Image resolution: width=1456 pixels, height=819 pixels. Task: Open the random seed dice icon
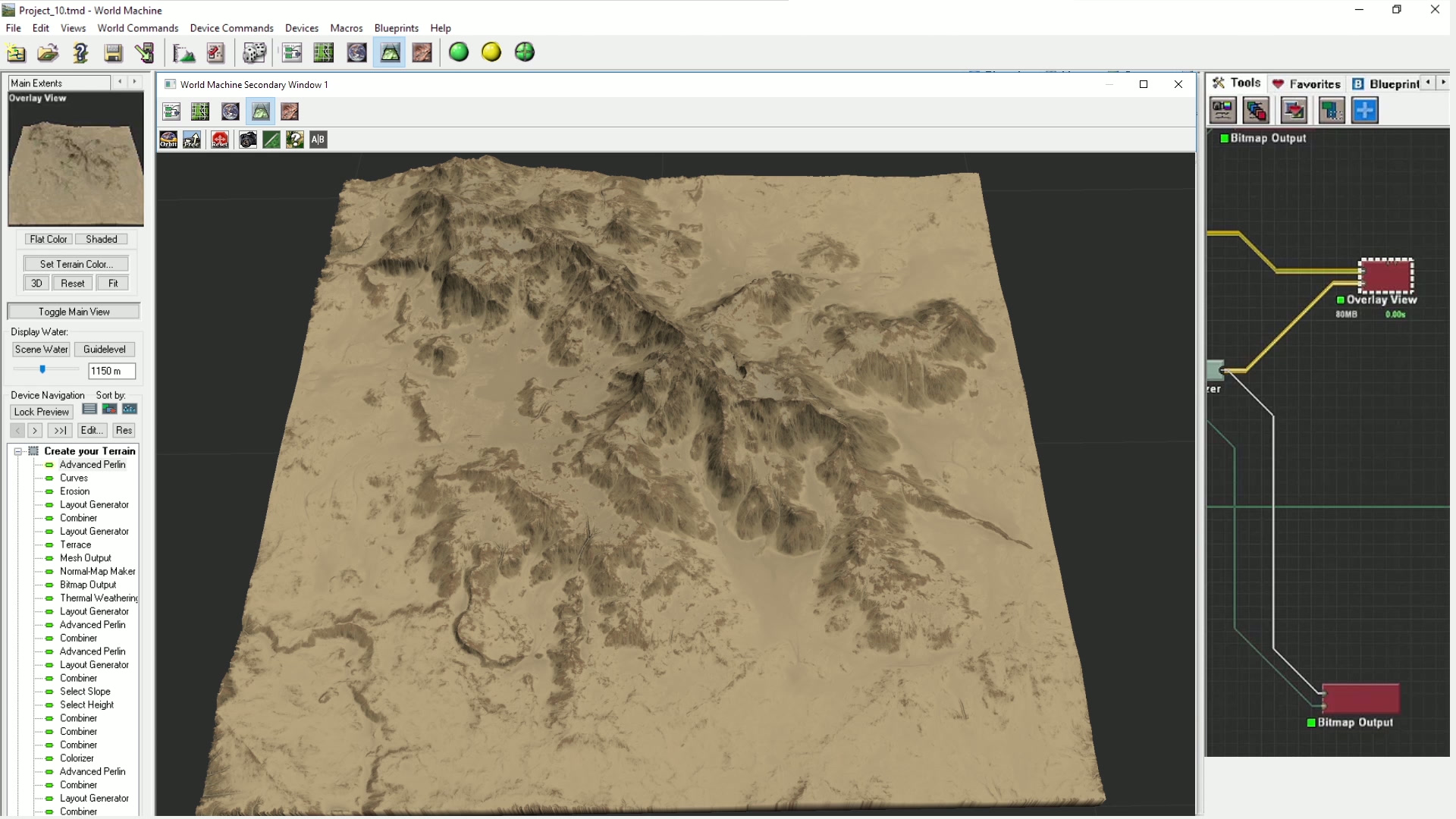point(254,52)
